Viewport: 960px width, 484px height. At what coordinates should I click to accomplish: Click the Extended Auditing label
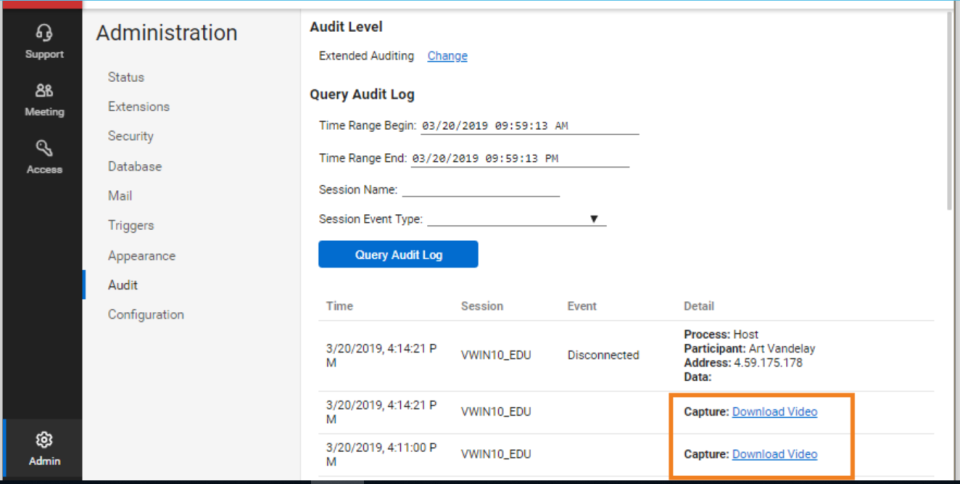tap(366, 56)
